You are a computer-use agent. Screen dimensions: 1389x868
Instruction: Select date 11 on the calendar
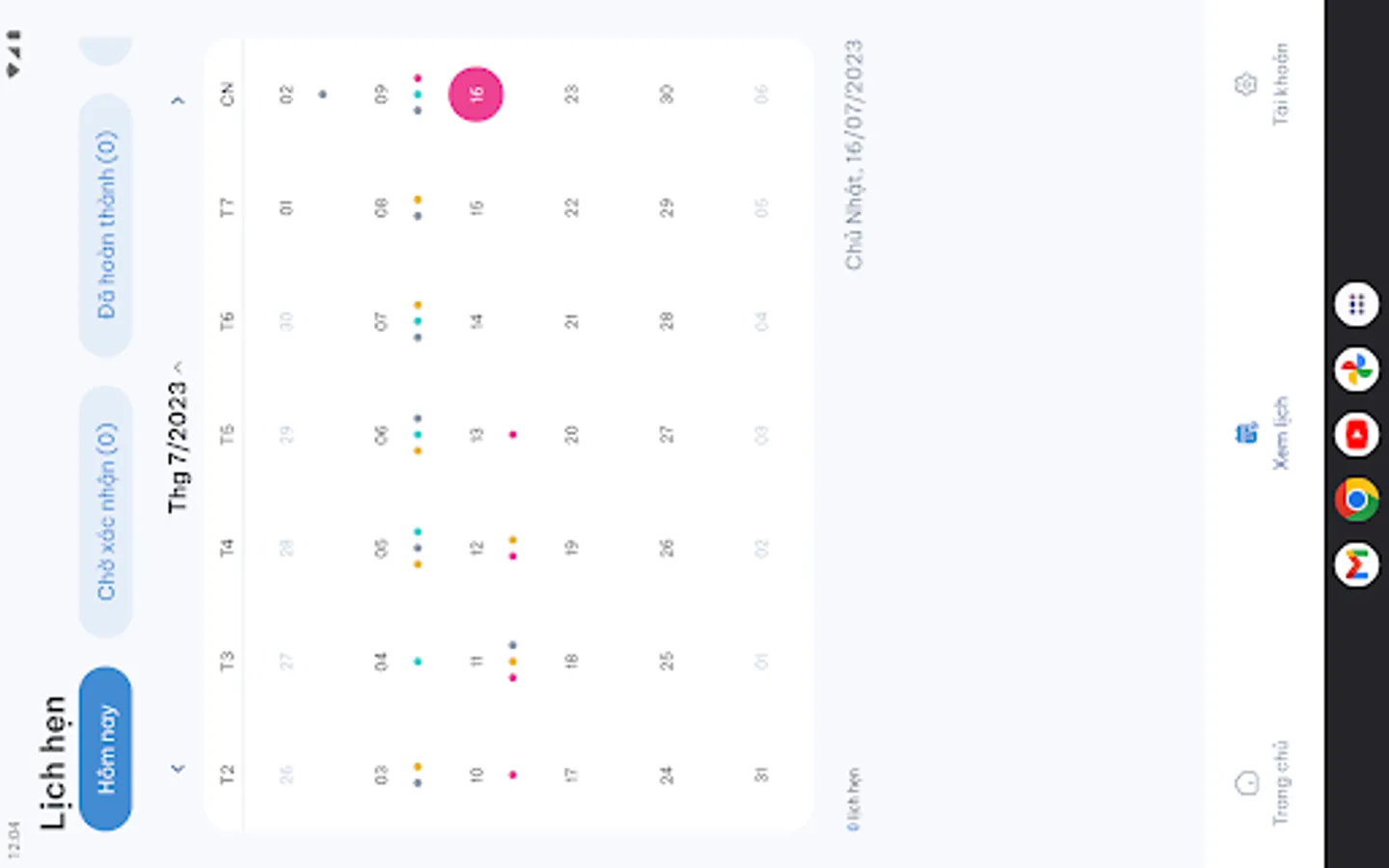click(476, 662)
